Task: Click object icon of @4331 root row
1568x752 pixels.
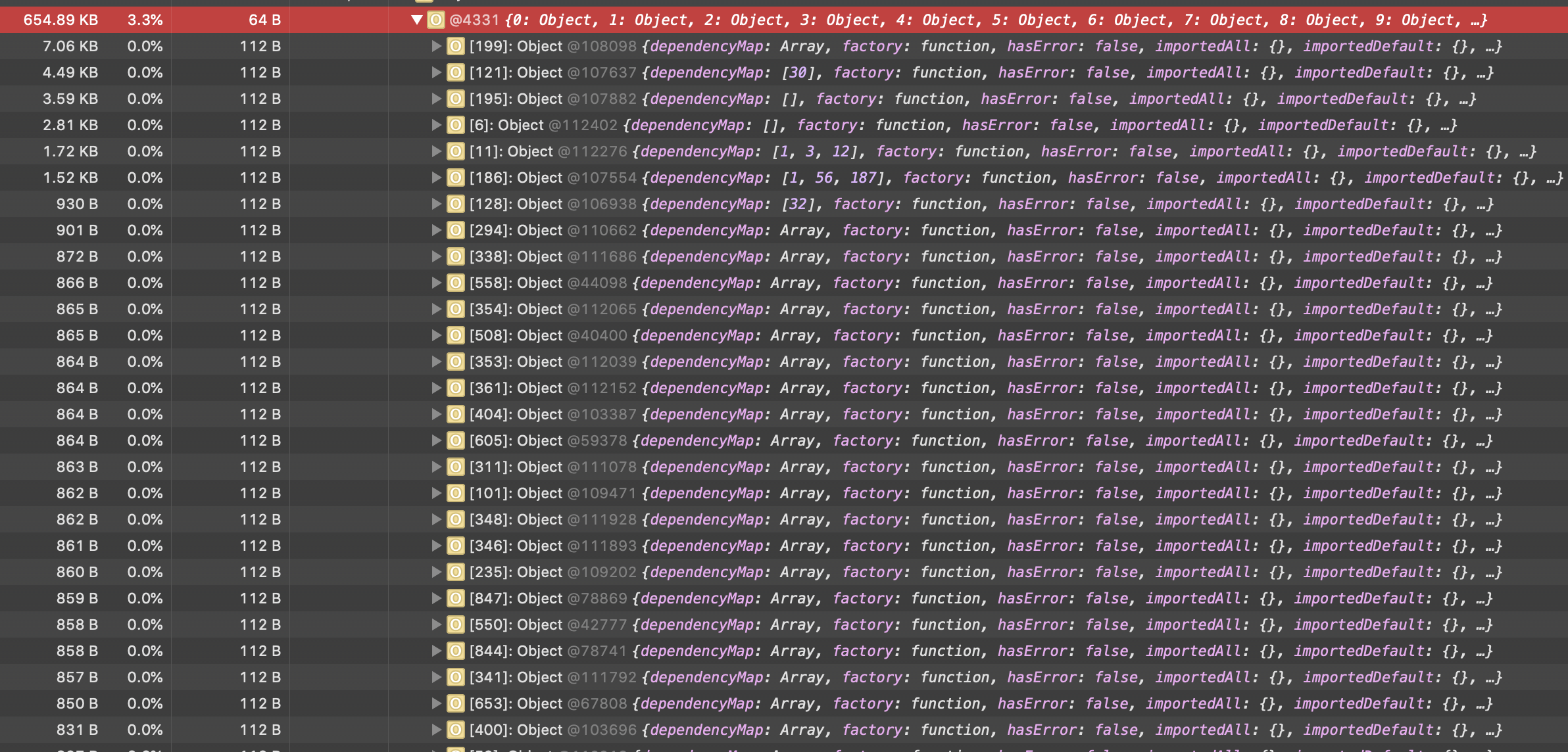Action: [x=436, y=20]
